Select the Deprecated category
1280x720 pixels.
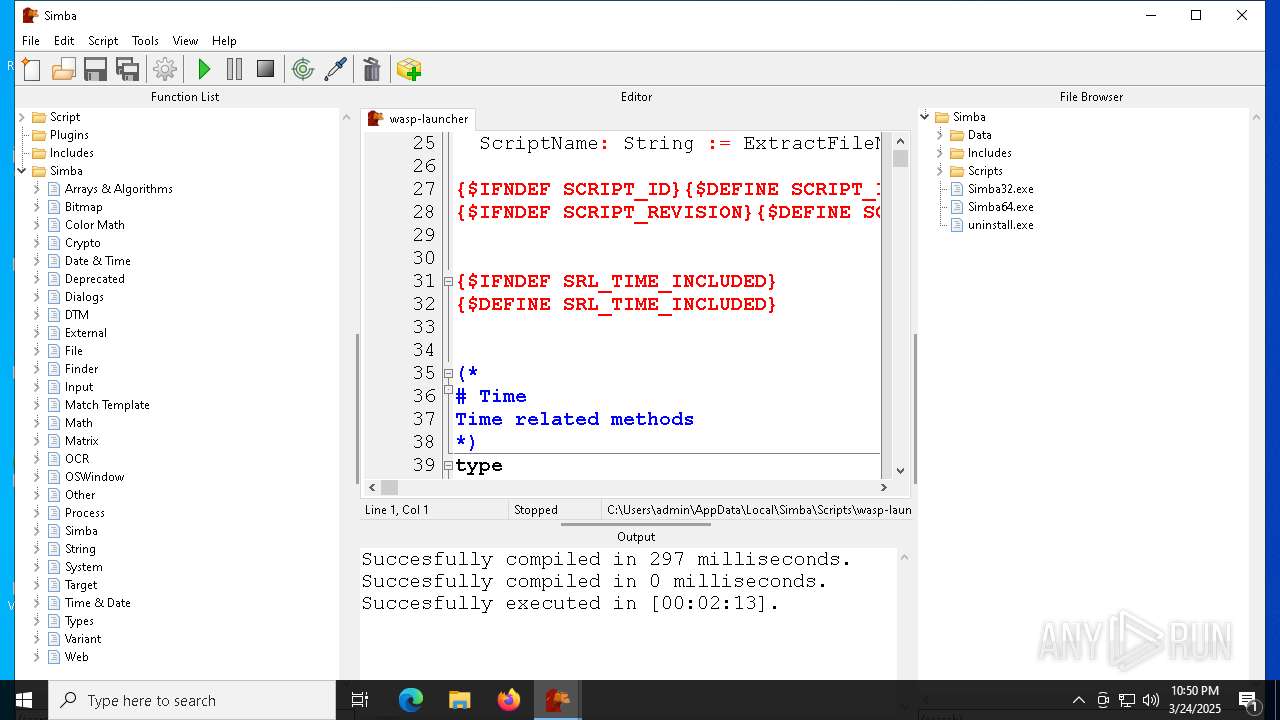pyautogui.click(x=95, y=279)
